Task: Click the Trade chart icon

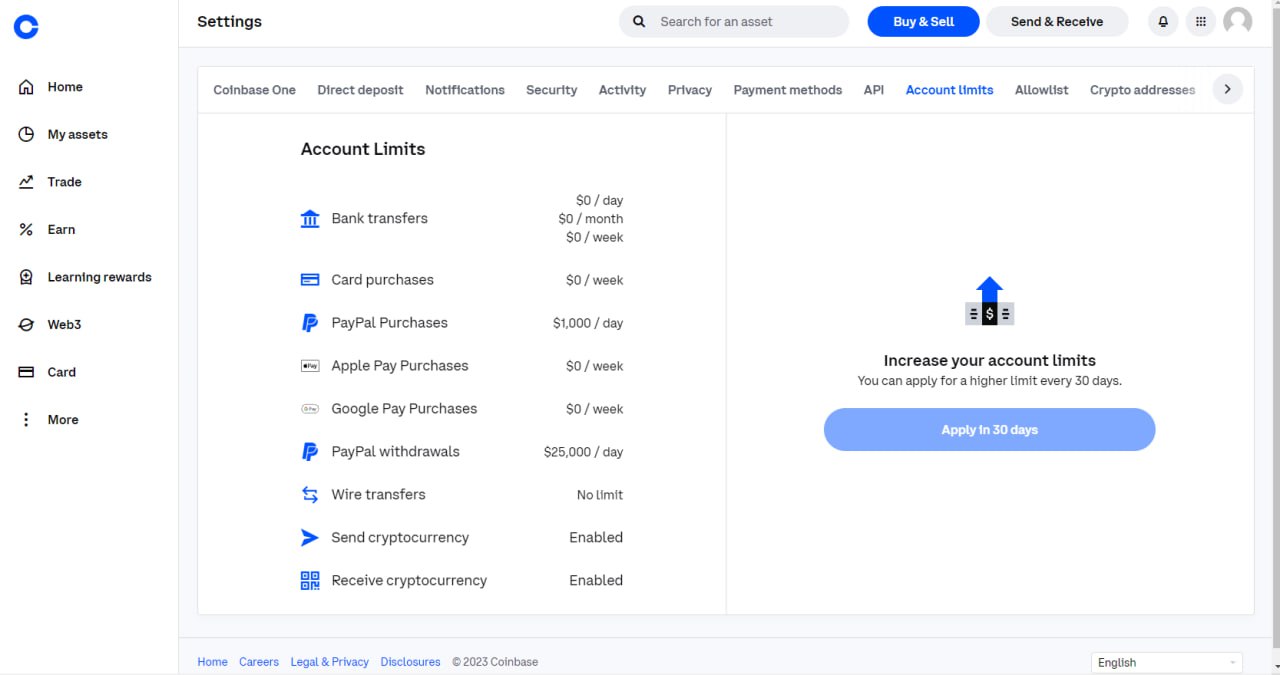Action: point(26,182)
